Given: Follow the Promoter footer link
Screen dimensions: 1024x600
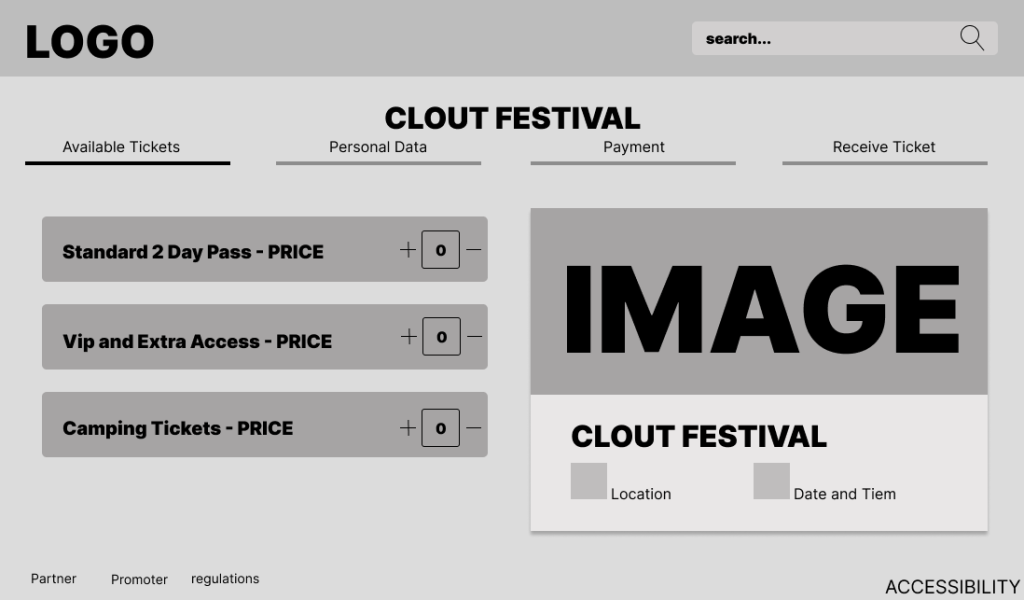Looking at the screenshot, I should tap(139, 580).
